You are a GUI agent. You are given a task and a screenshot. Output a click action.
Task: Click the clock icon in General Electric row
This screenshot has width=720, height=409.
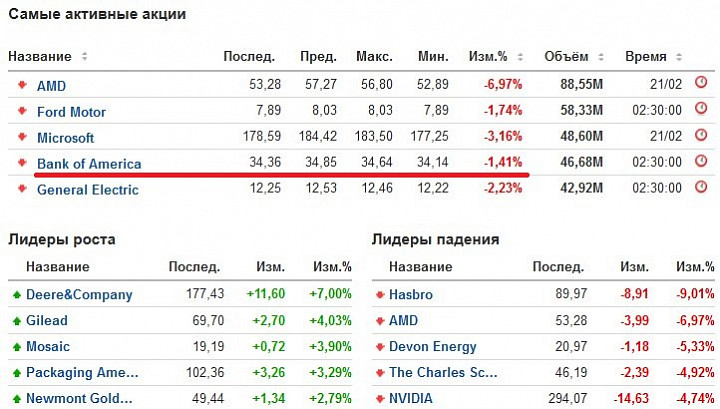pos(701,186)
